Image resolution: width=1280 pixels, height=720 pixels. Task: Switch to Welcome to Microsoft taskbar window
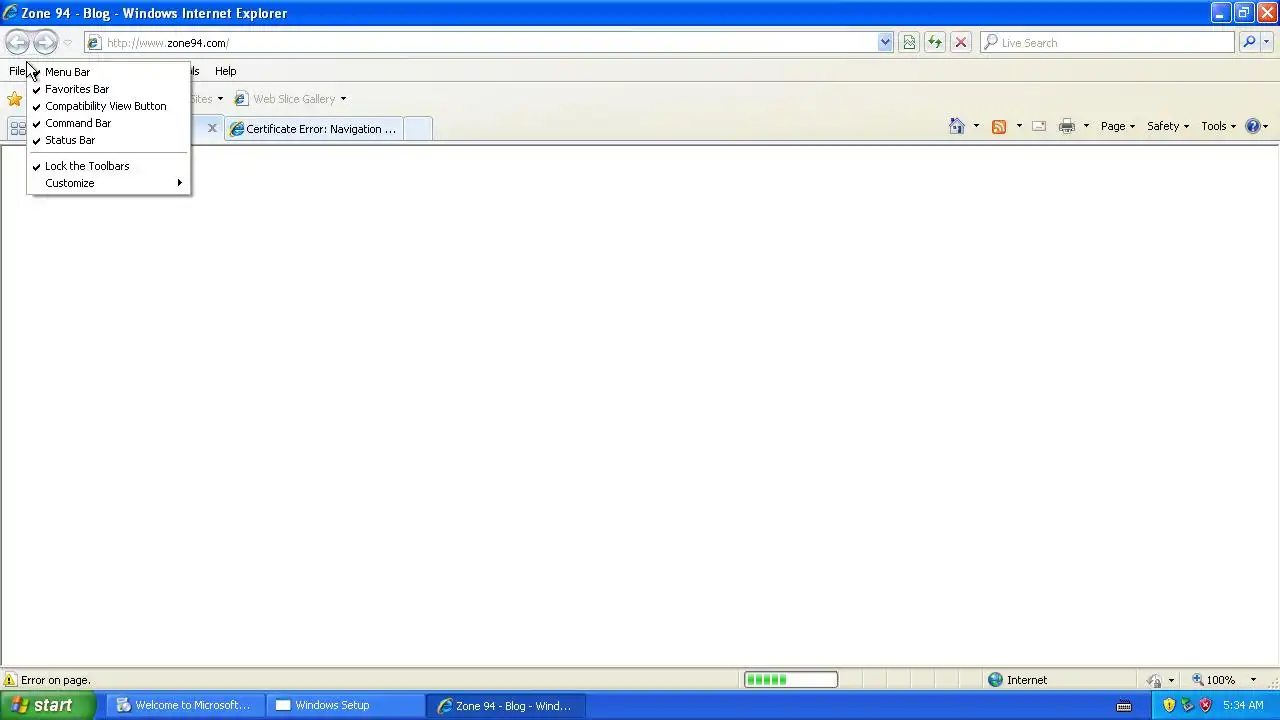pyautogui.click(x=185, y=705)
